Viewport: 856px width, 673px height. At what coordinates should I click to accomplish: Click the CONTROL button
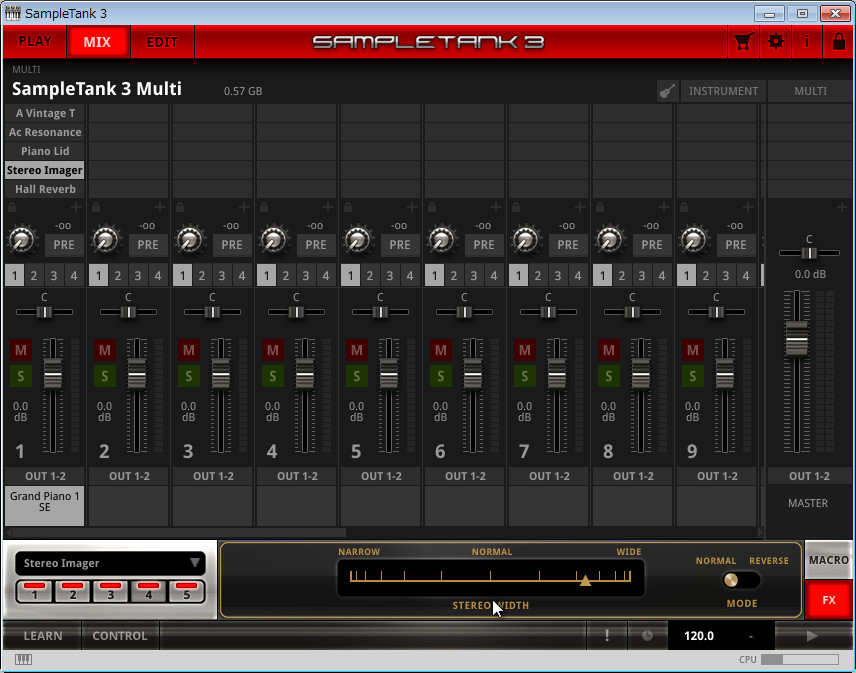(x=120, y=635)
